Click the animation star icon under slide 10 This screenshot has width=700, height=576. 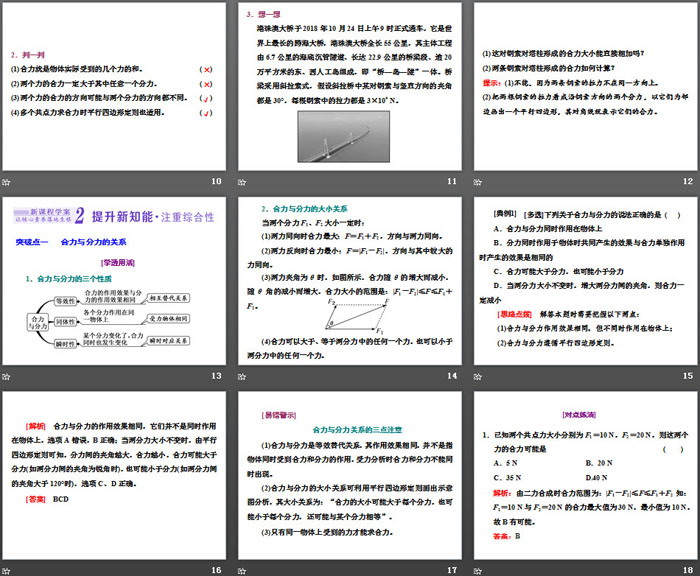pyautogui.click(x=7, y=181)
